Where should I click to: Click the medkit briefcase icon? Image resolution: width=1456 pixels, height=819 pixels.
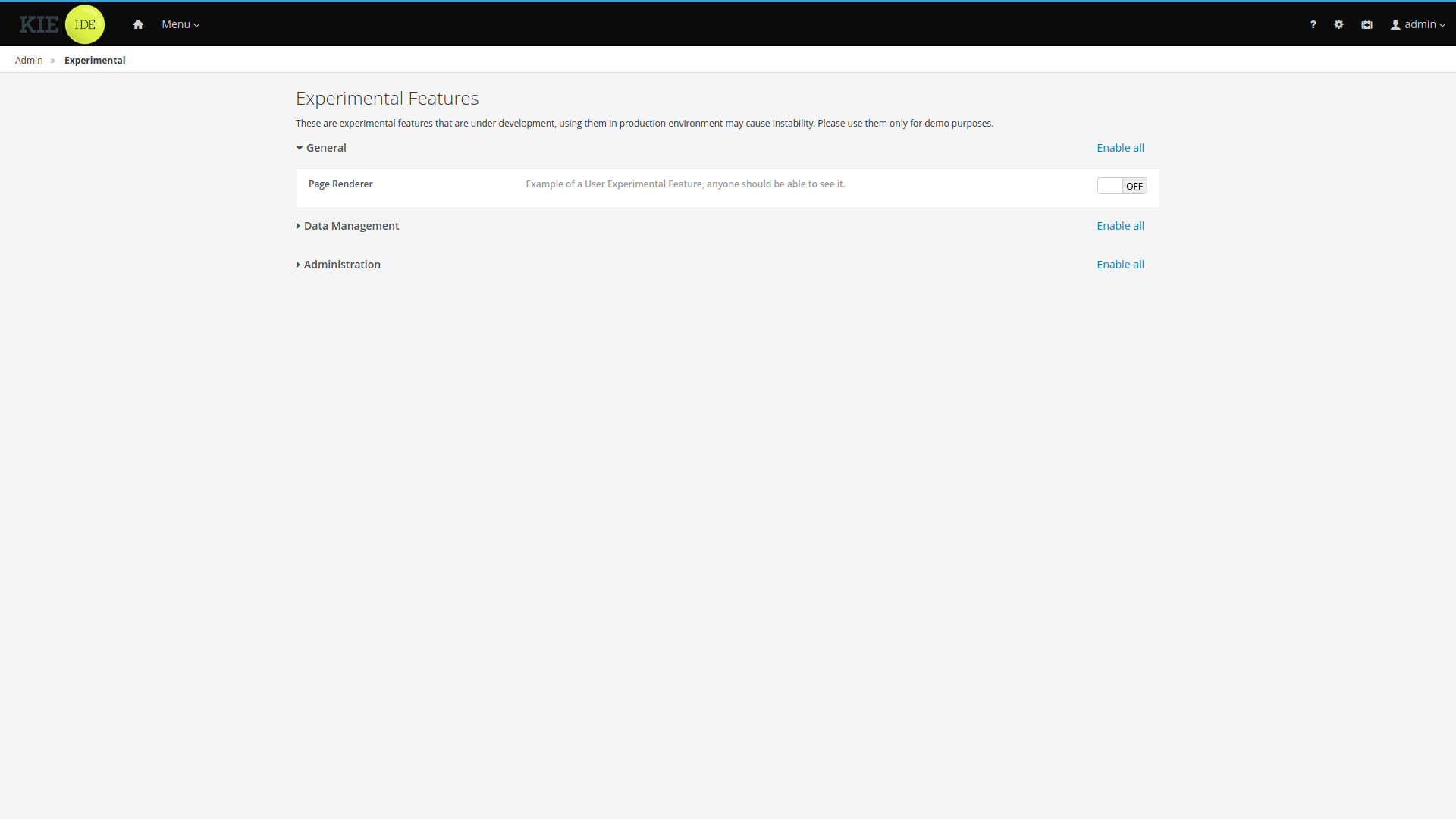click(1367, 24)
